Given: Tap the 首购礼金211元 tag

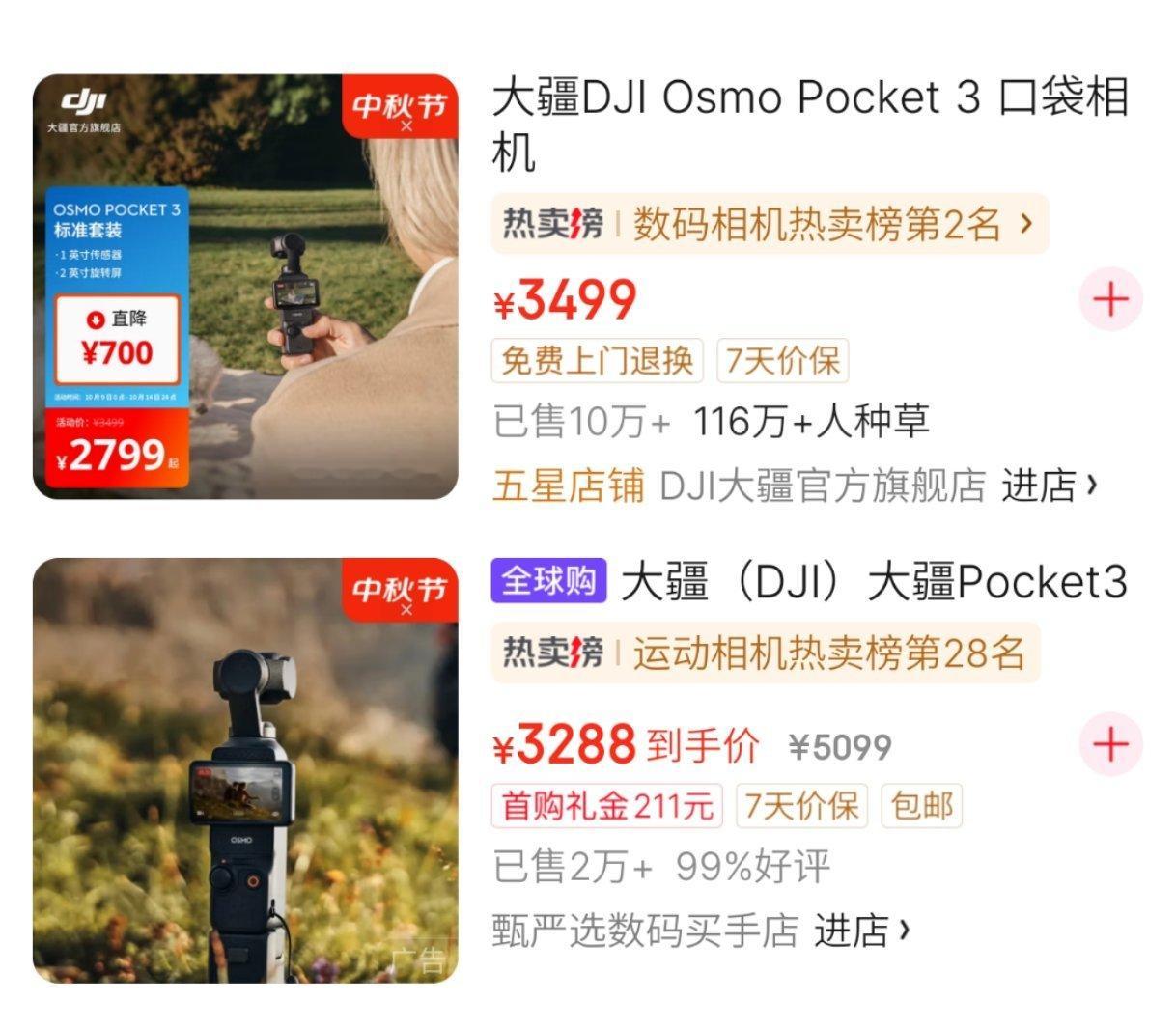Looking at the screenshot, I should click(x=607, y=805).
